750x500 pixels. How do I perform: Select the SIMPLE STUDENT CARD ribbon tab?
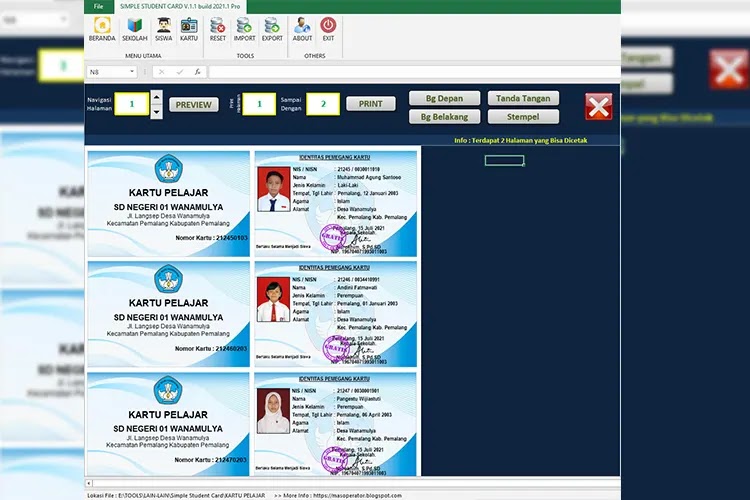point(180,6)
